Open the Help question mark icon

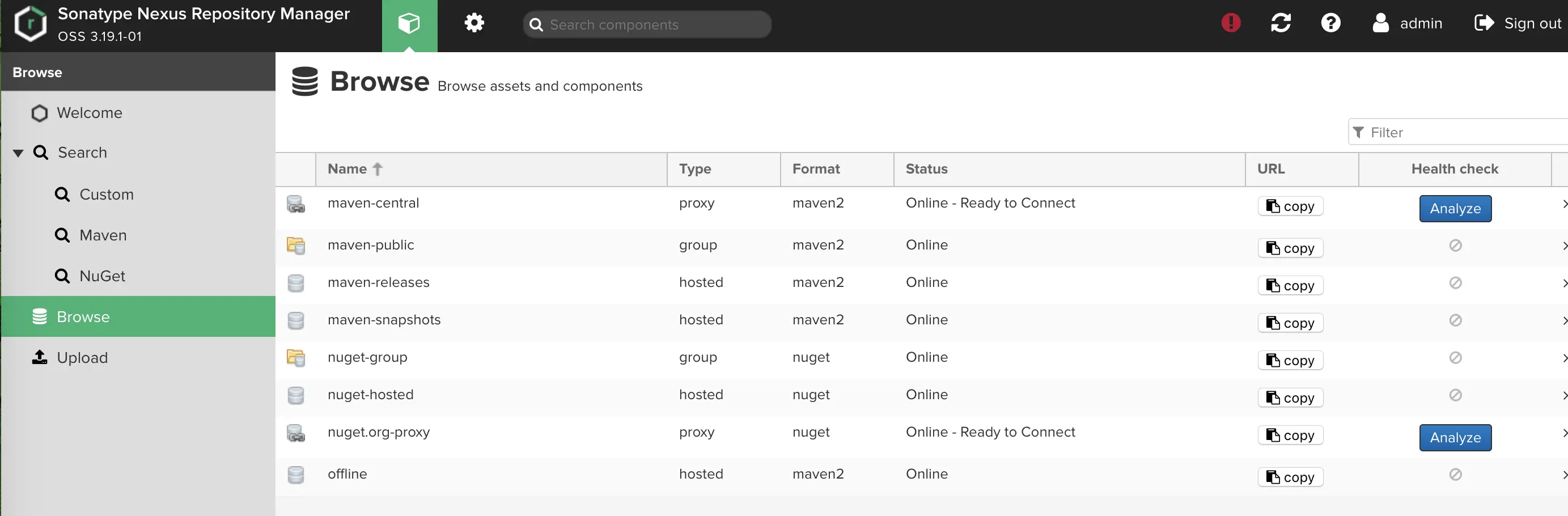(x=1330, y=23)
